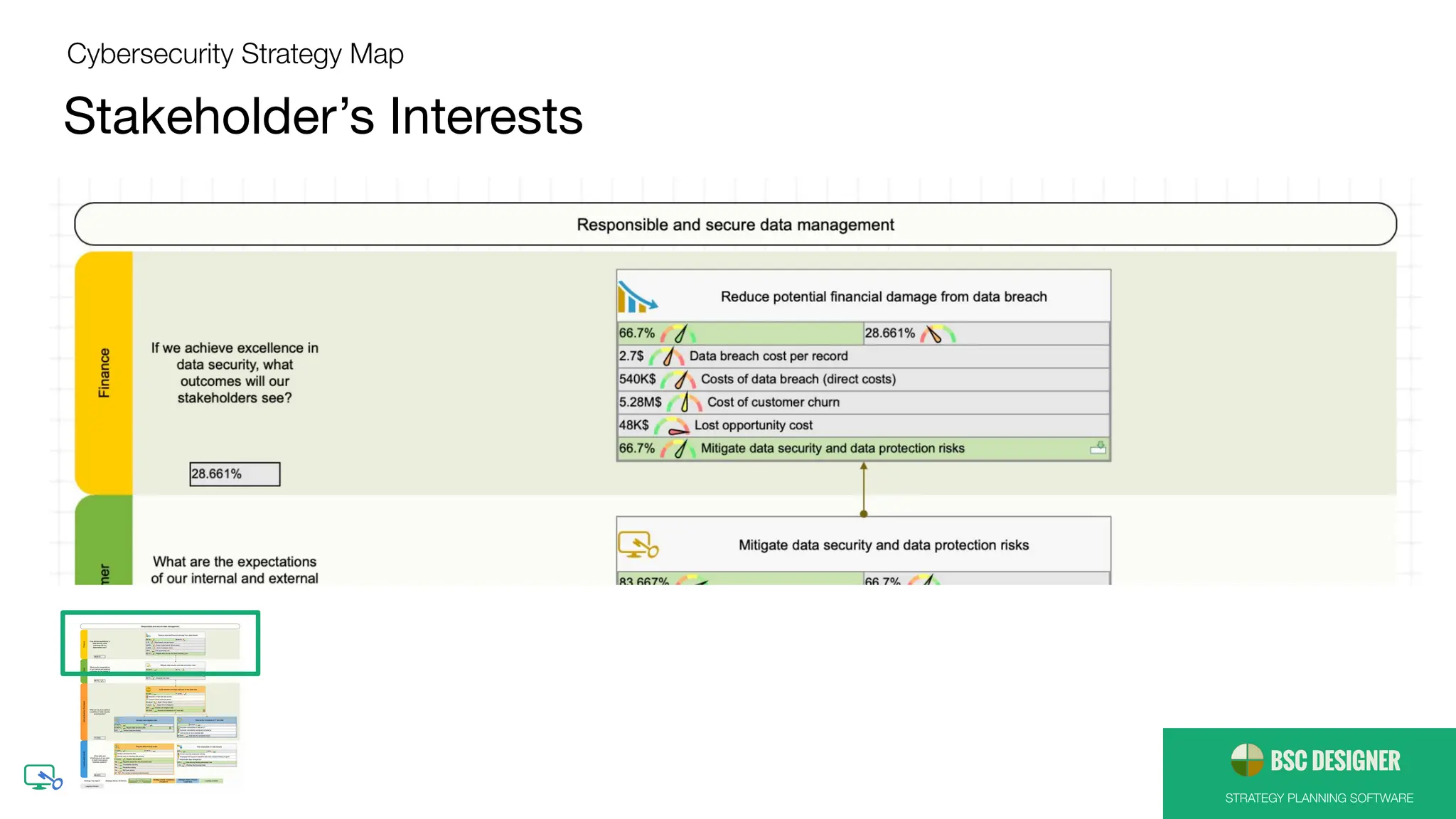1456x819 pixels.
Task: Click the Cost of customer churn row
Action: point(863,402)
